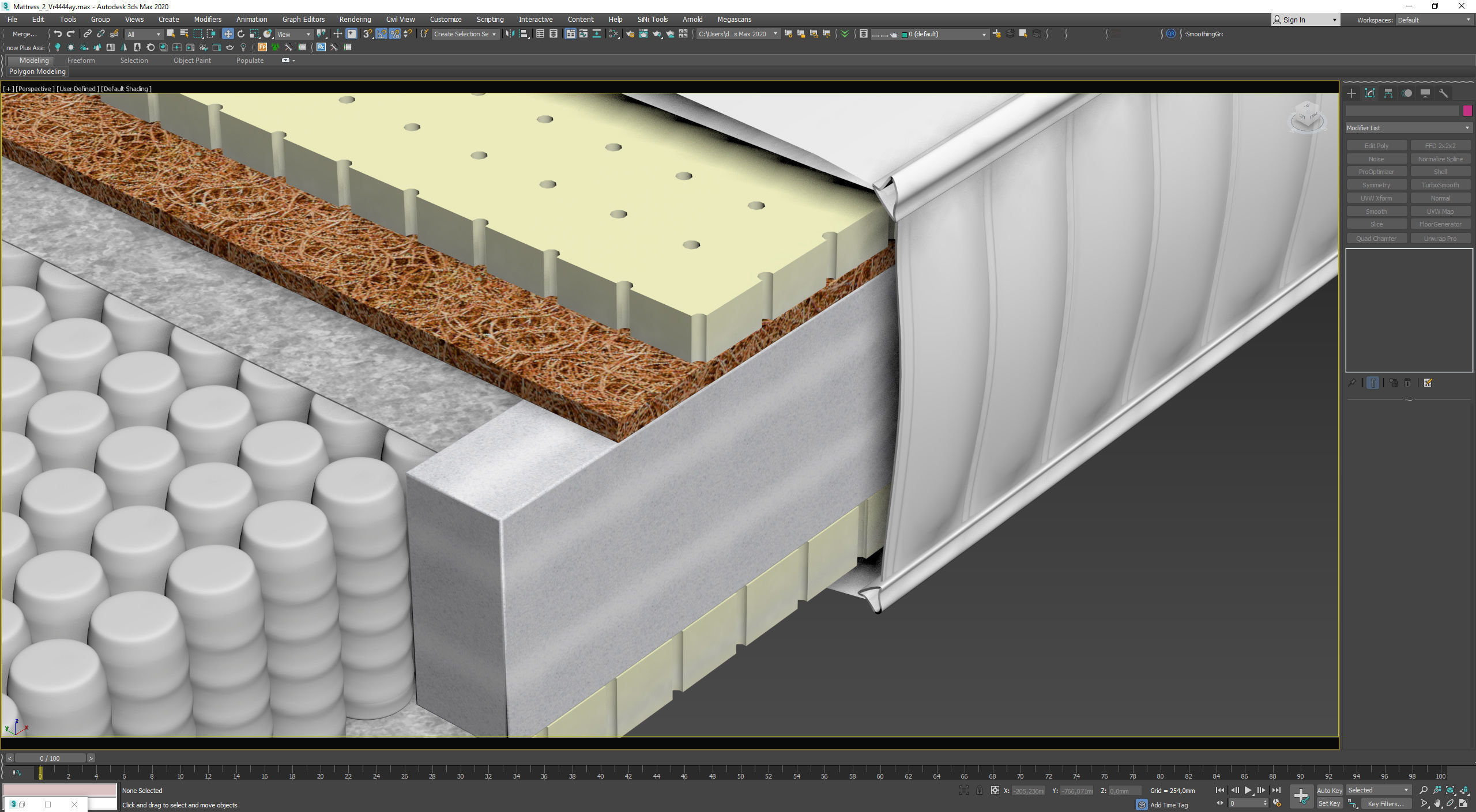Toggle Absolute/Offset transform type-in mode
1476x812 pixels.
[x=995, y=791]
